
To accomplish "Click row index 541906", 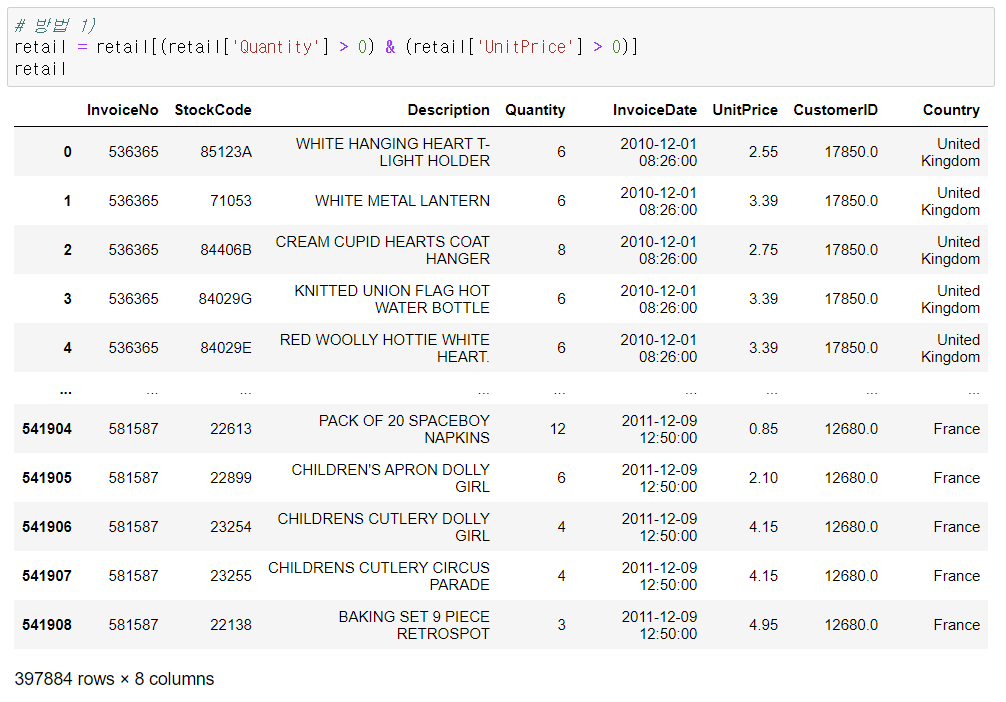I will point(47,527).
